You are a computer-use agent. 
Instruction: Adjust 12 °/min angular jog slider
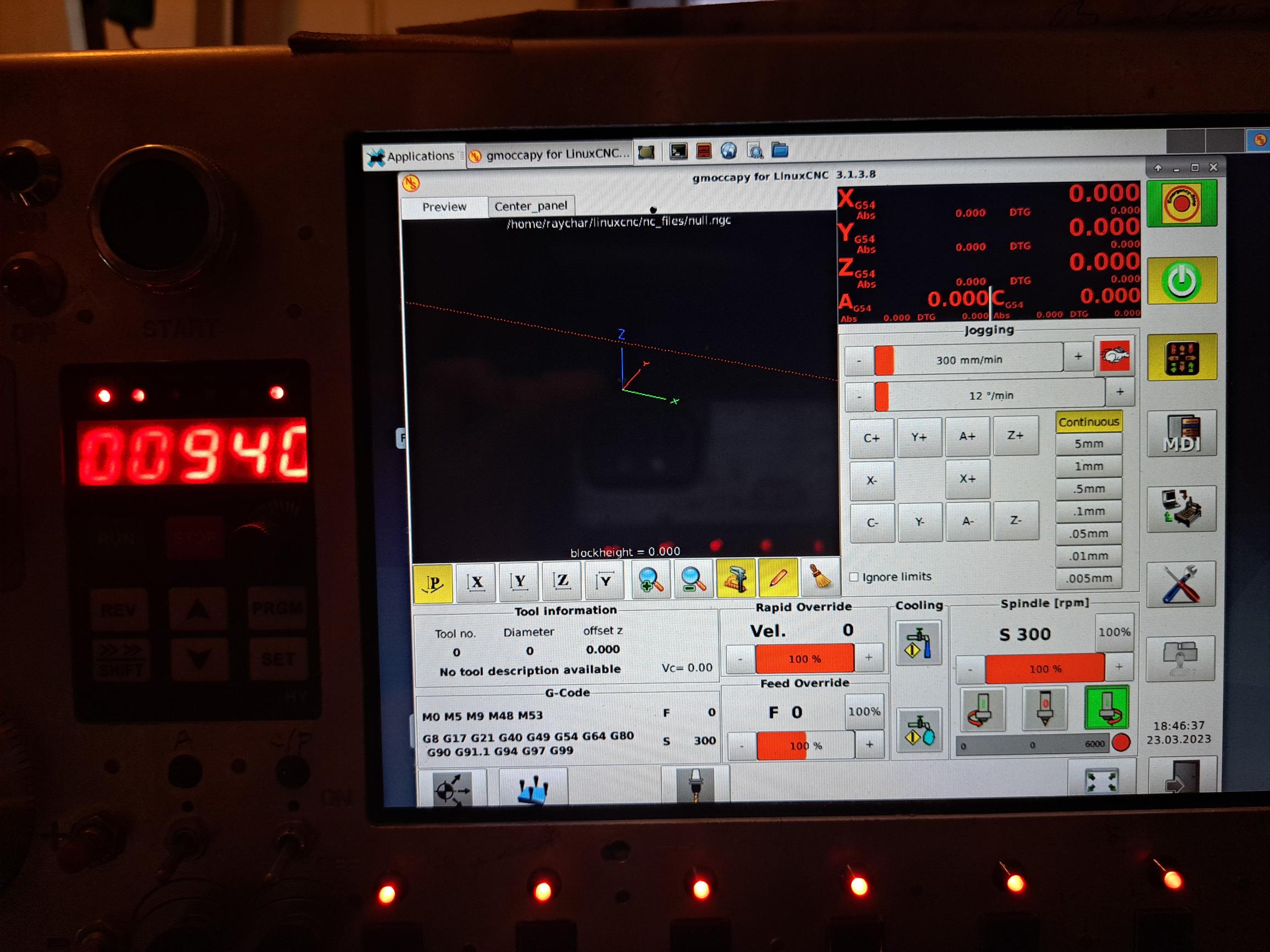pyautogui.click(x=990, y=395)
